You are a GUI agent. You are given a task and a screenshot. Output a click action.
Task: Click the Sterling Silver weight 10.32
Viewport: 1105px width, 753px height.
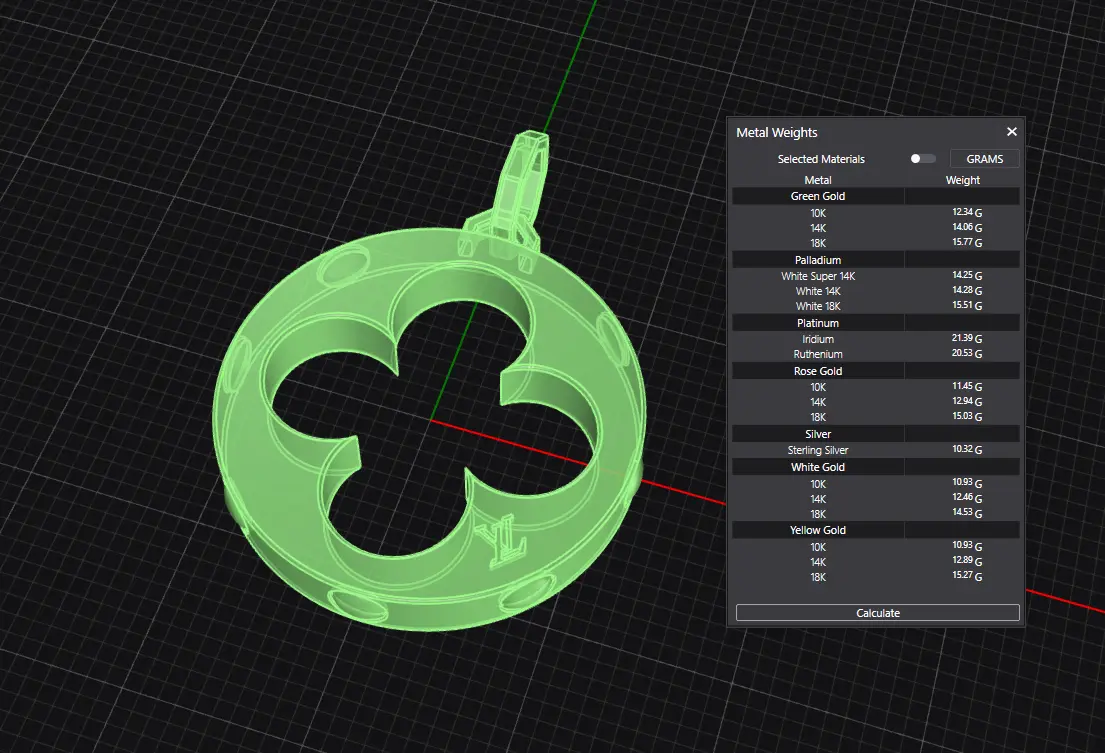tap(967, 449)
